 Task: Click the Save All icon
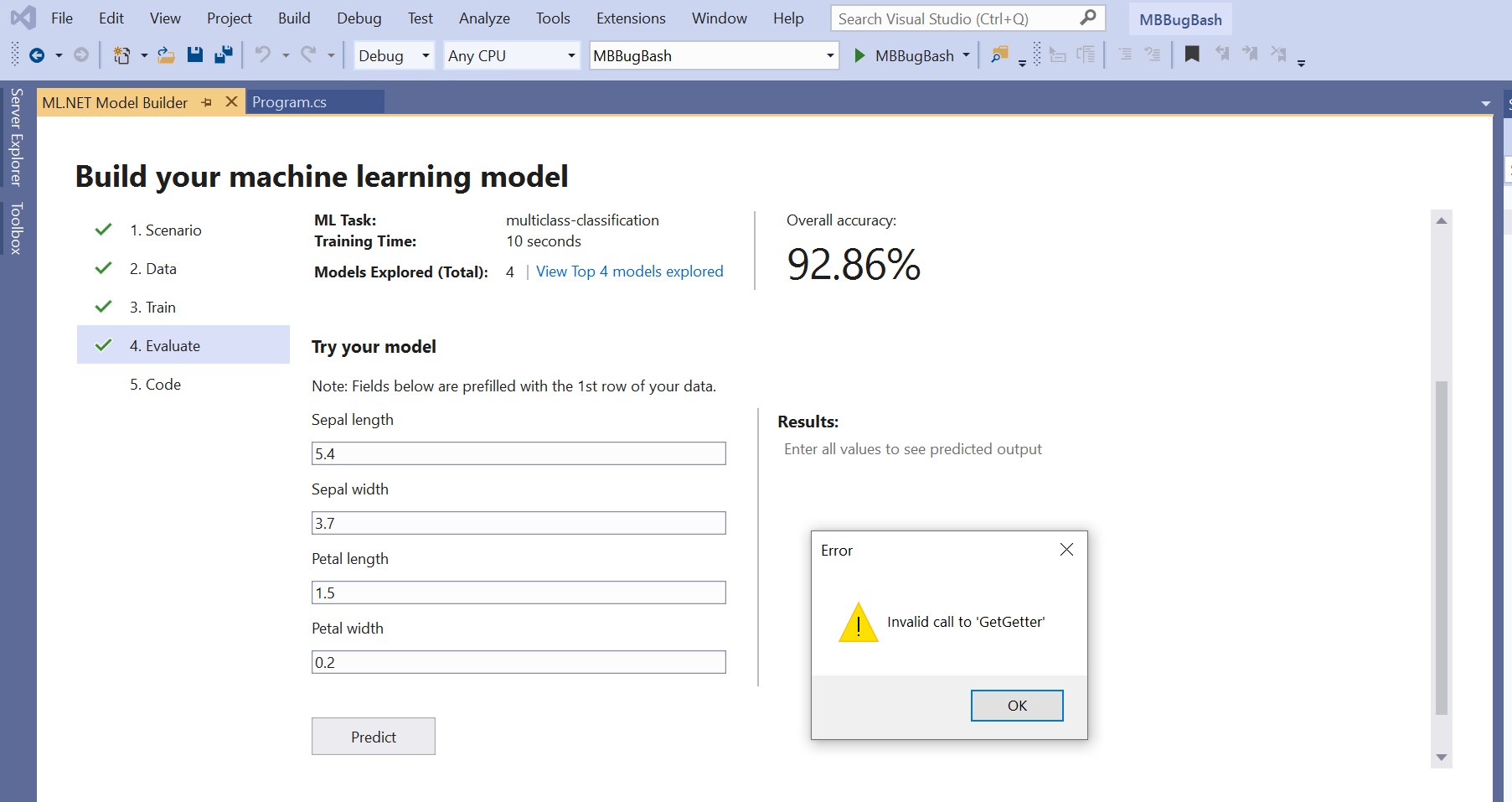(x=223, y=54)
